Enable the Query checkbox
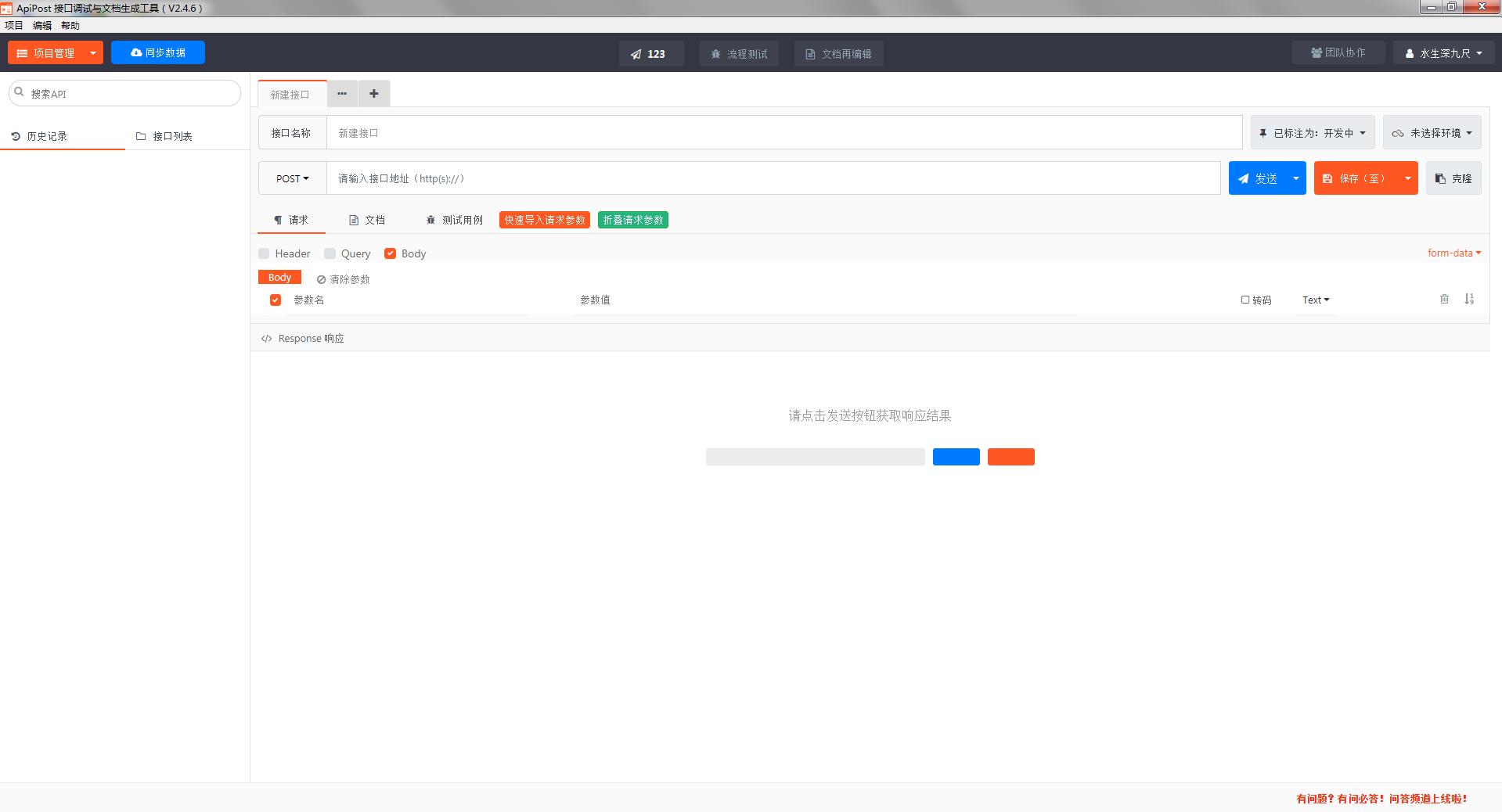This screenshot has height=812, width=1502. click(x=330, y=253)
